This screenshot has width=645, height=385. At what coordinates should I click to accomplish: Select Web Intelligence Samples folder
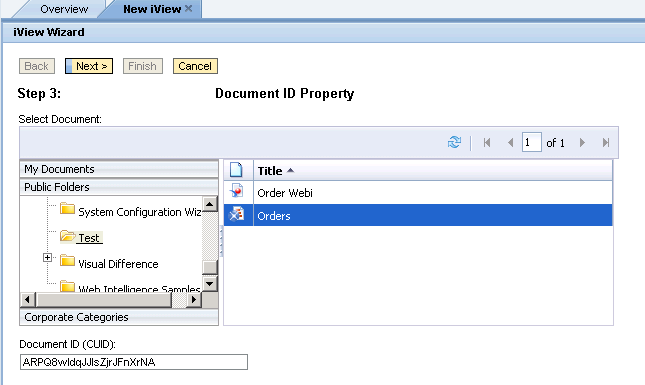(139, 288)
